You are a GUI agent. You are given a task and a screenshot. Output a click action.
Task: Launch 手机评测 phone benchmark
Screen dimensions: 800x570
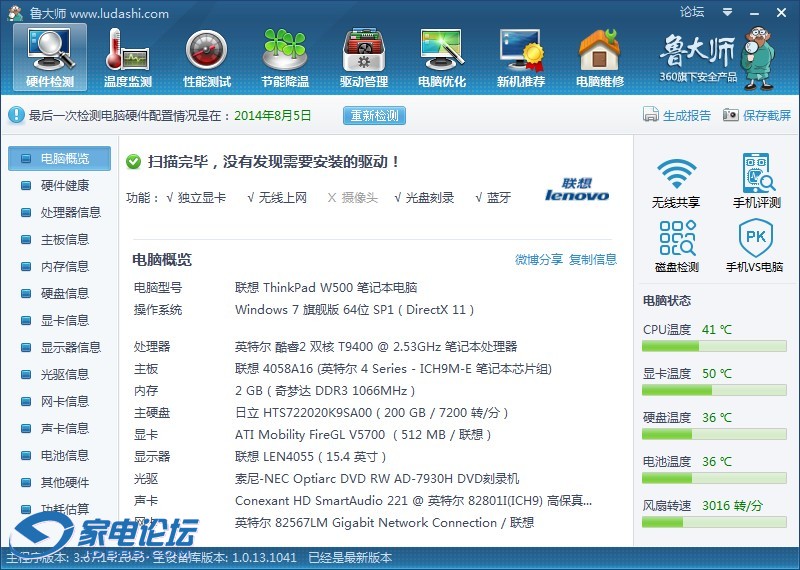[756, 182]
